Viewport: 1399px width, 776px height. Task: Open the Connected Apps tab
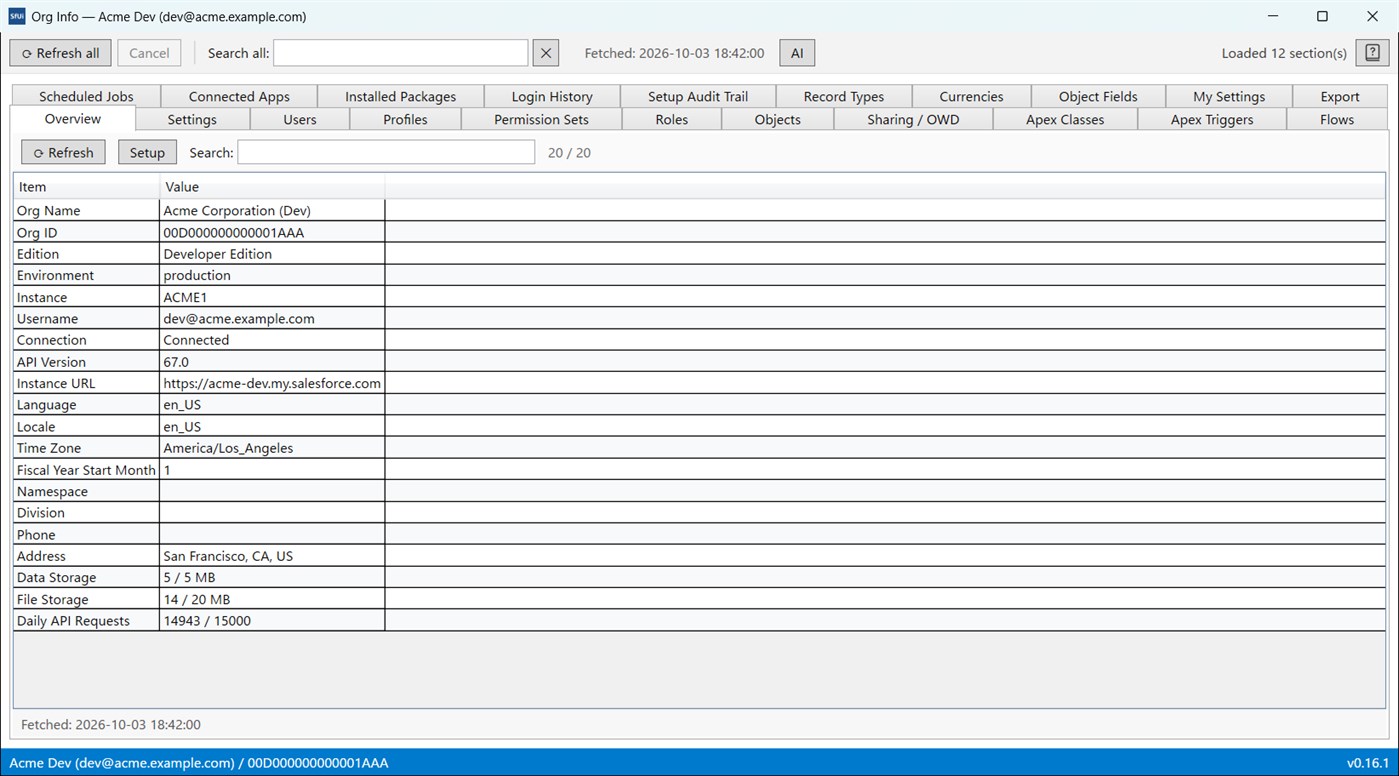tap(239, 96)
